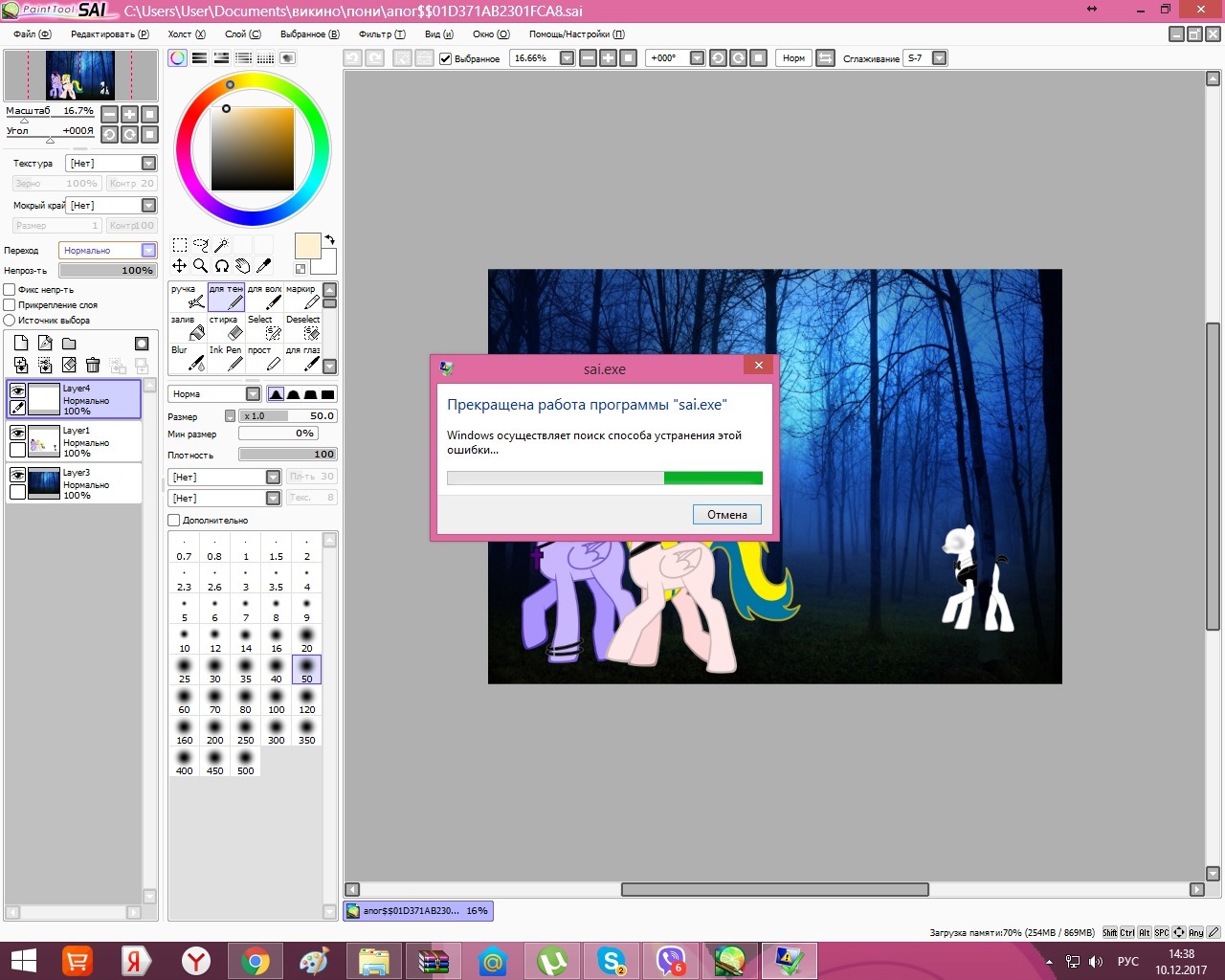This screenshot has width=1225, height=980.
Task: Click the 'Плотность' density slider
Action: click(287, 455)
